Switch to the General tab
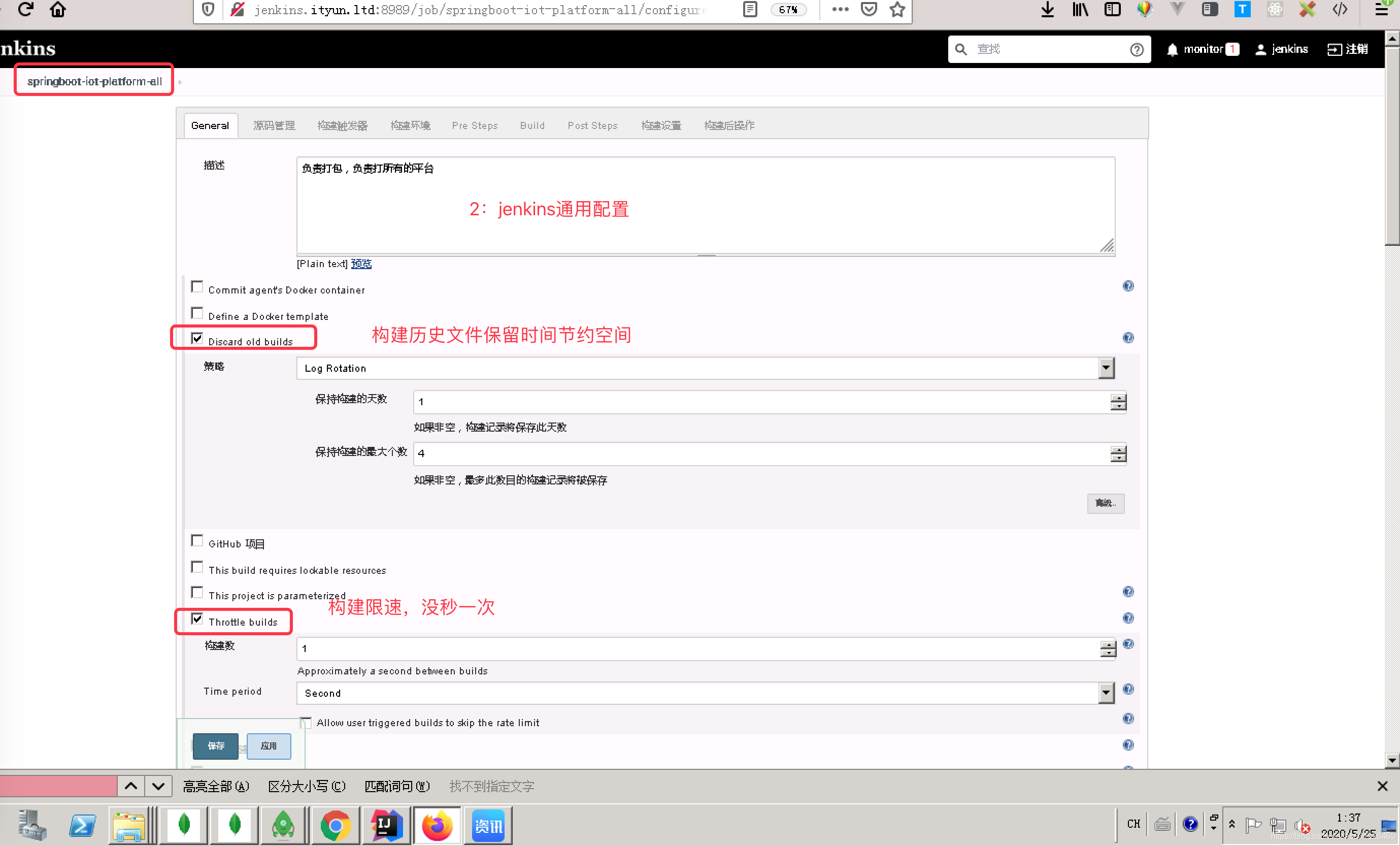The width and height of the screenshot is (1400, 846). 210,125
